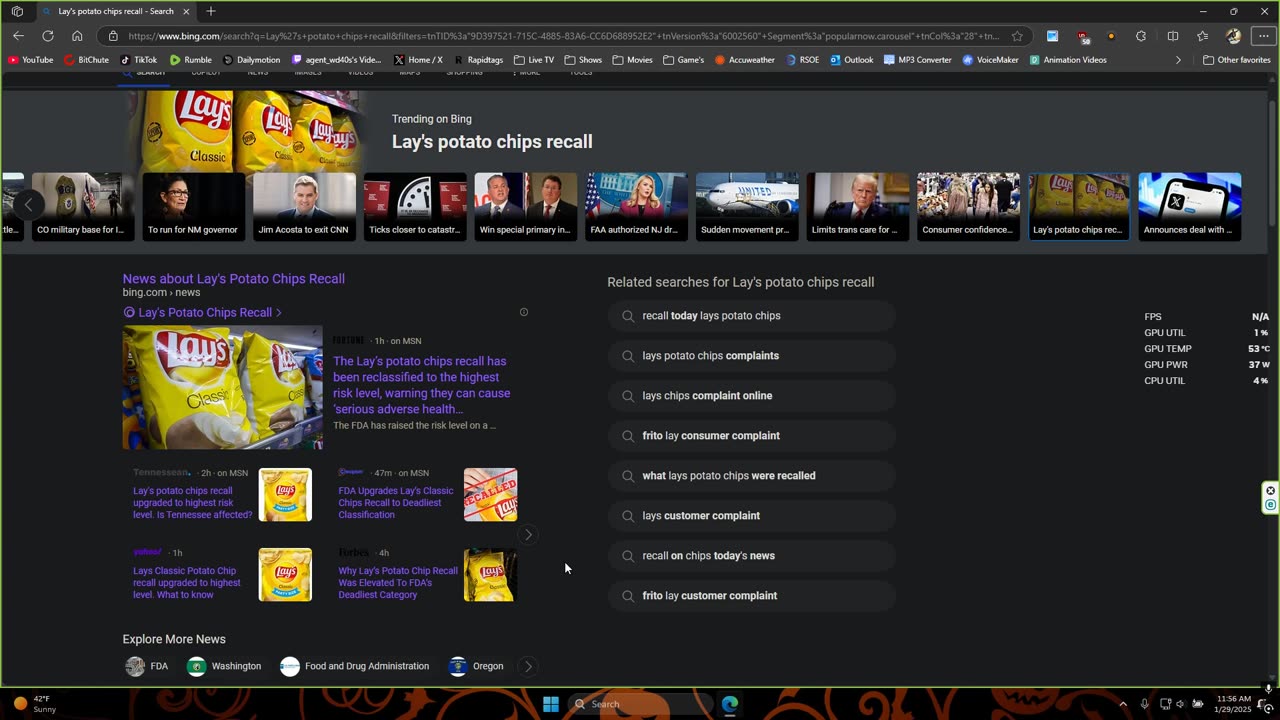Expand the Live TV bookmarks folder
The height and width of the screenshot is (720, 1280).
click(x=534, y=60)
